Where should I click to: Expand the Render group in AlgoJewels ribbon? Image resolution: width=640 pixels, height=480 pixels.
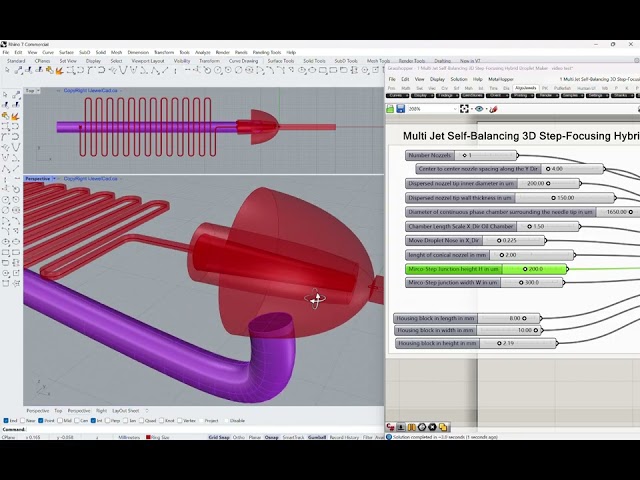[x=547, y=96]
